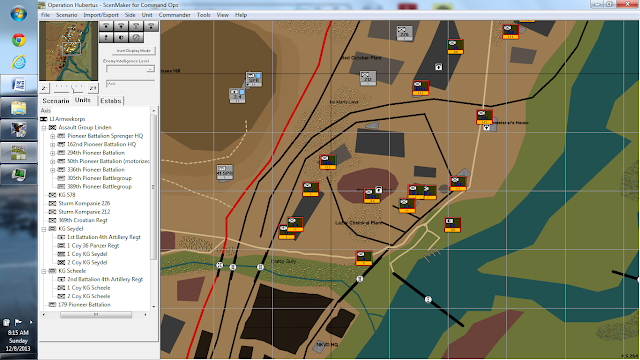Switch to the Estabs tab
This screenshot has height=360, width=640.
111,100
